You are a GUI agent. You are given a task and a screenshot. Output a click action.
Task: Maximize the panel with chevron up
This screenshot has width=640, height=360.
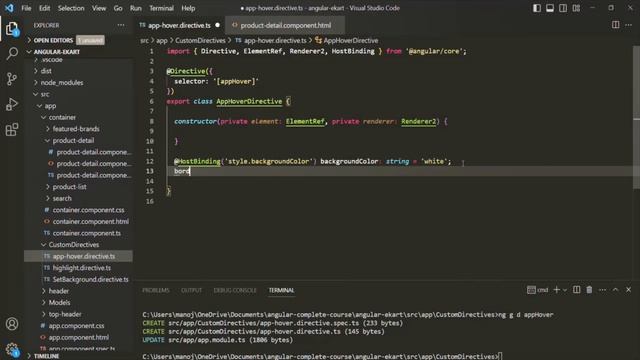point(616,290)
